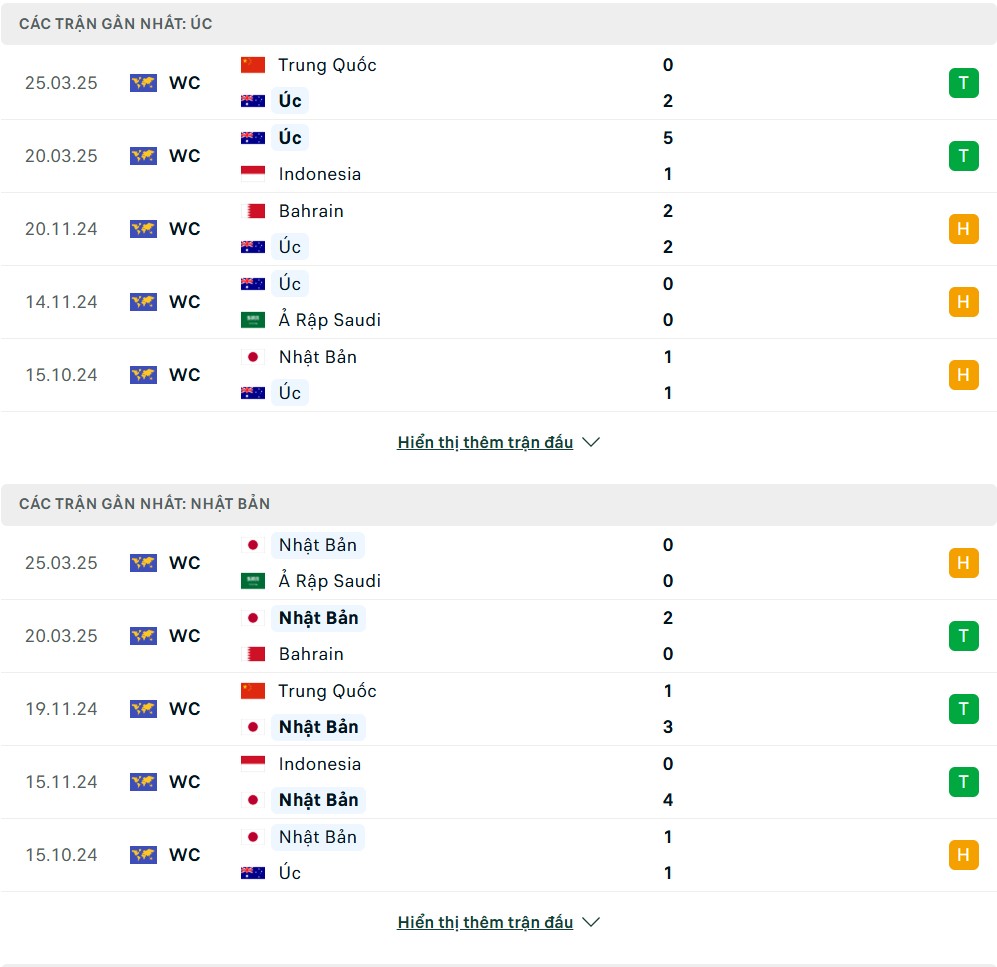Click Australia flag in last Nhật Bản match
This screenshot has width=997, height=967.
click(x=252, y=873)
